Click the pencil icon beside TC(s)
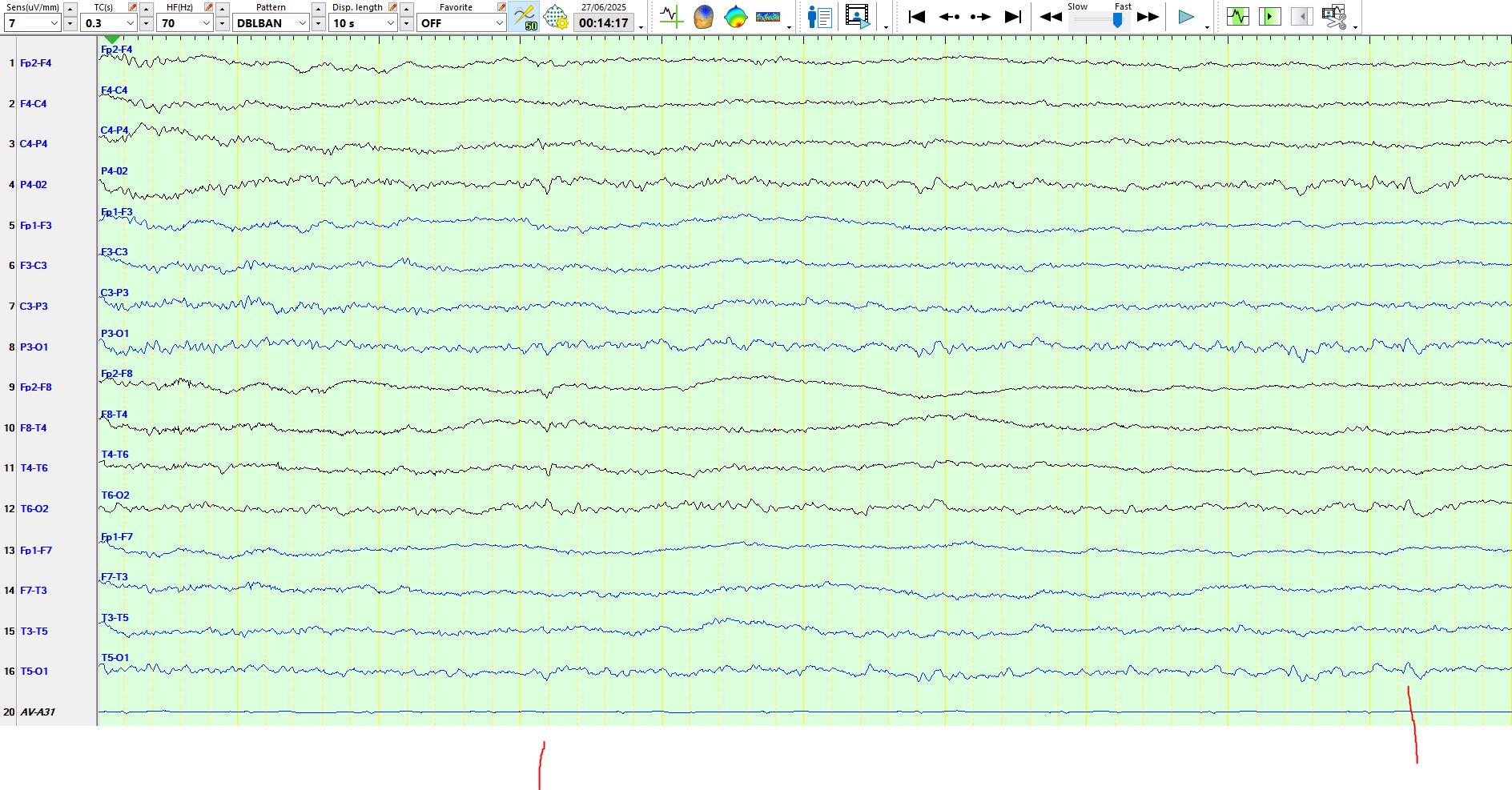Image resolution: width=1512 pixels, height=790 pixels. (133, 6)
